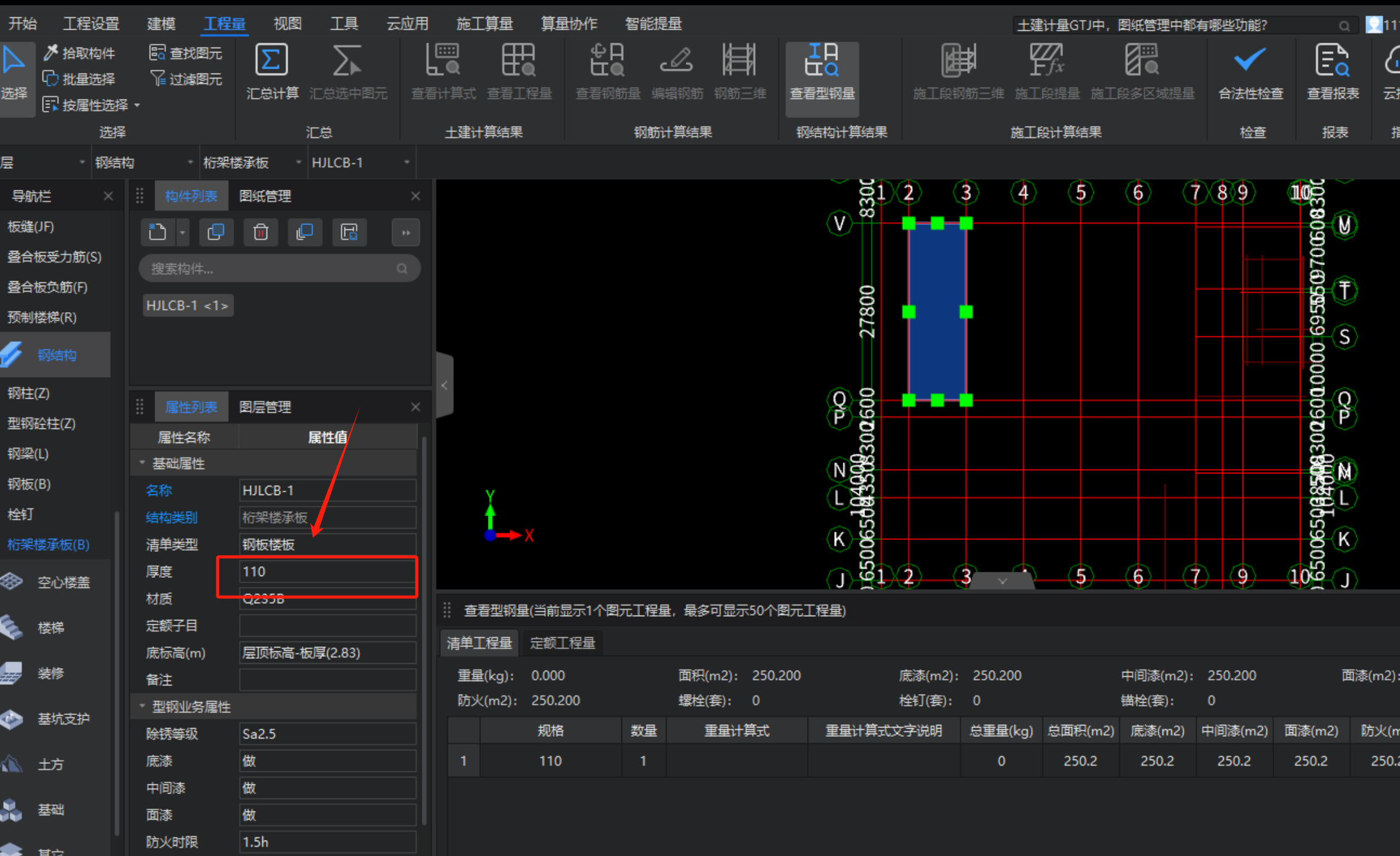This screenshot has height=856, width=1400.
Task: Click the 查看钢筋量 icon
Action: (607, 60)
